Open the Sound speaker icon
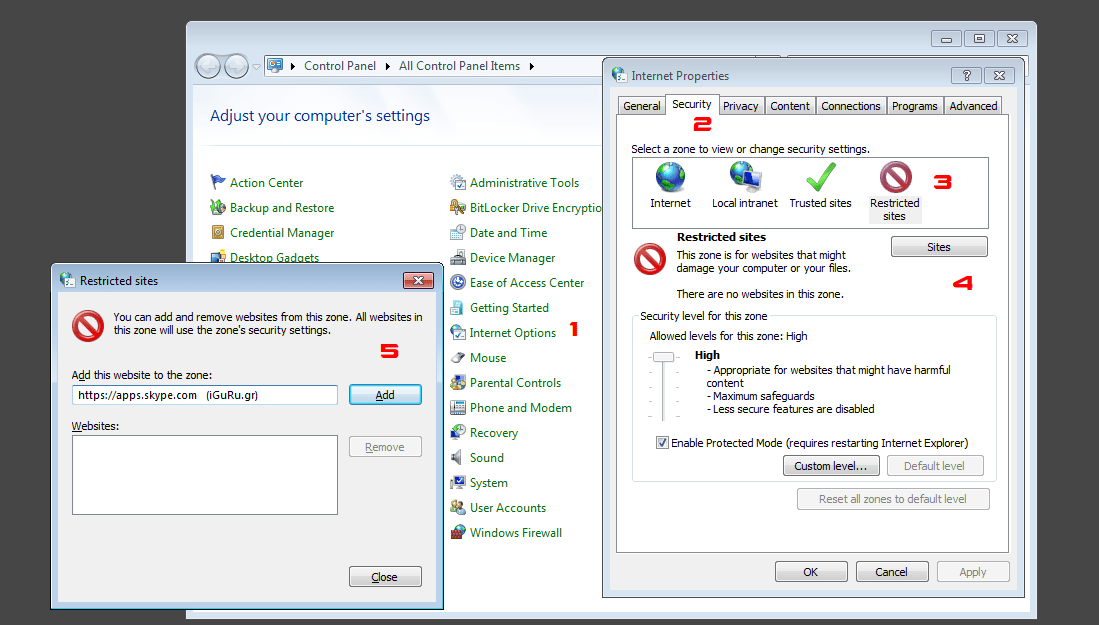The width and height of the screenshot is (1099, 625). coord(458,458)
